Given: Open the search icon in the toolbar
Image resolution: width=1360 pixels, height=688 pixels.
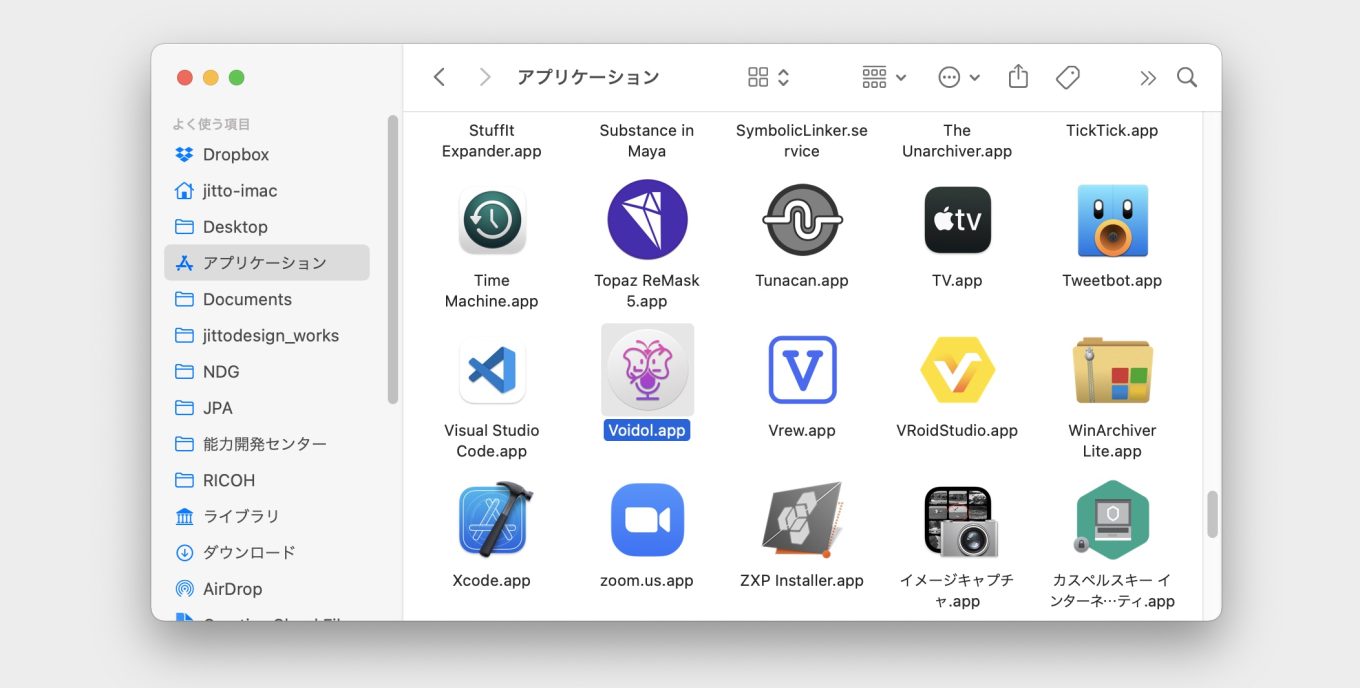Looking at the screenshot, I should point(1186,76).
